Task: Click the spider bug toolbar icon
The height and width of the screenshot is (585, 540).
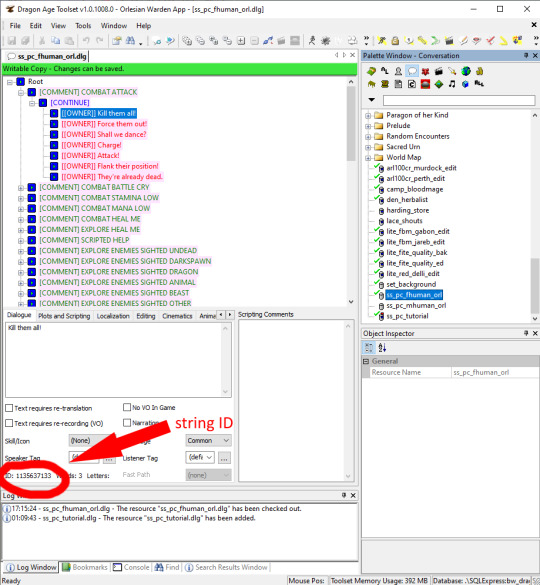Action: (x=325, y=41)
